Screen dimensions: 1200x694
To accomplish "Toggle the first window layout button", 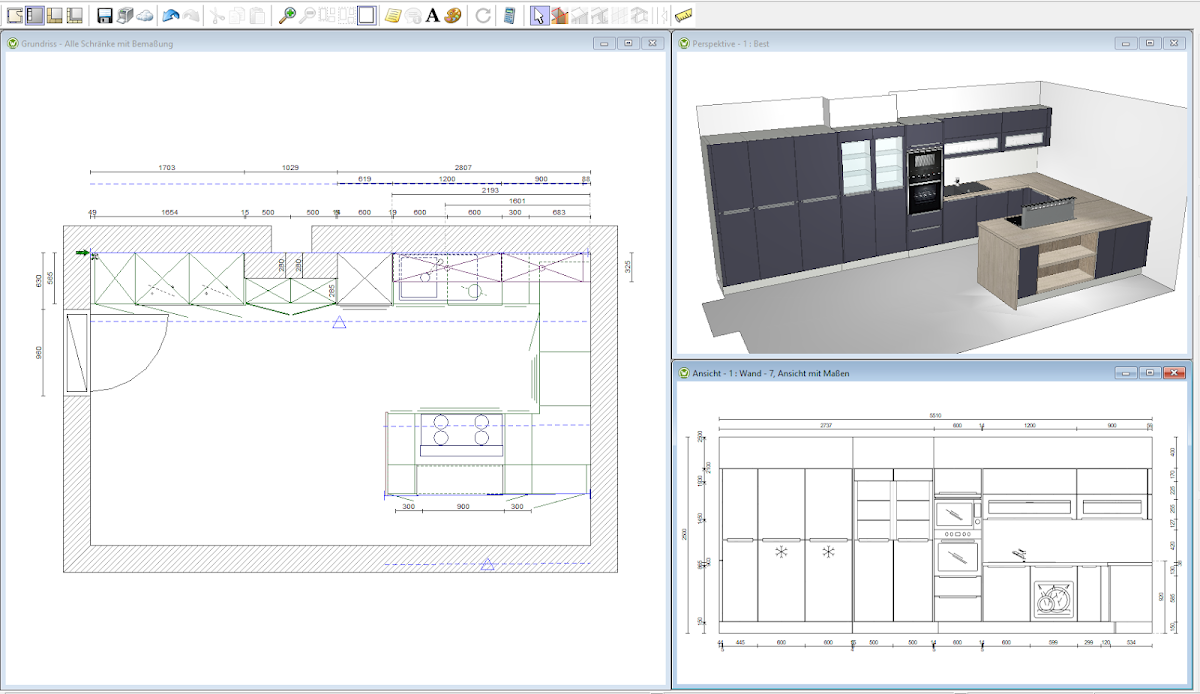I will [15, 15].
